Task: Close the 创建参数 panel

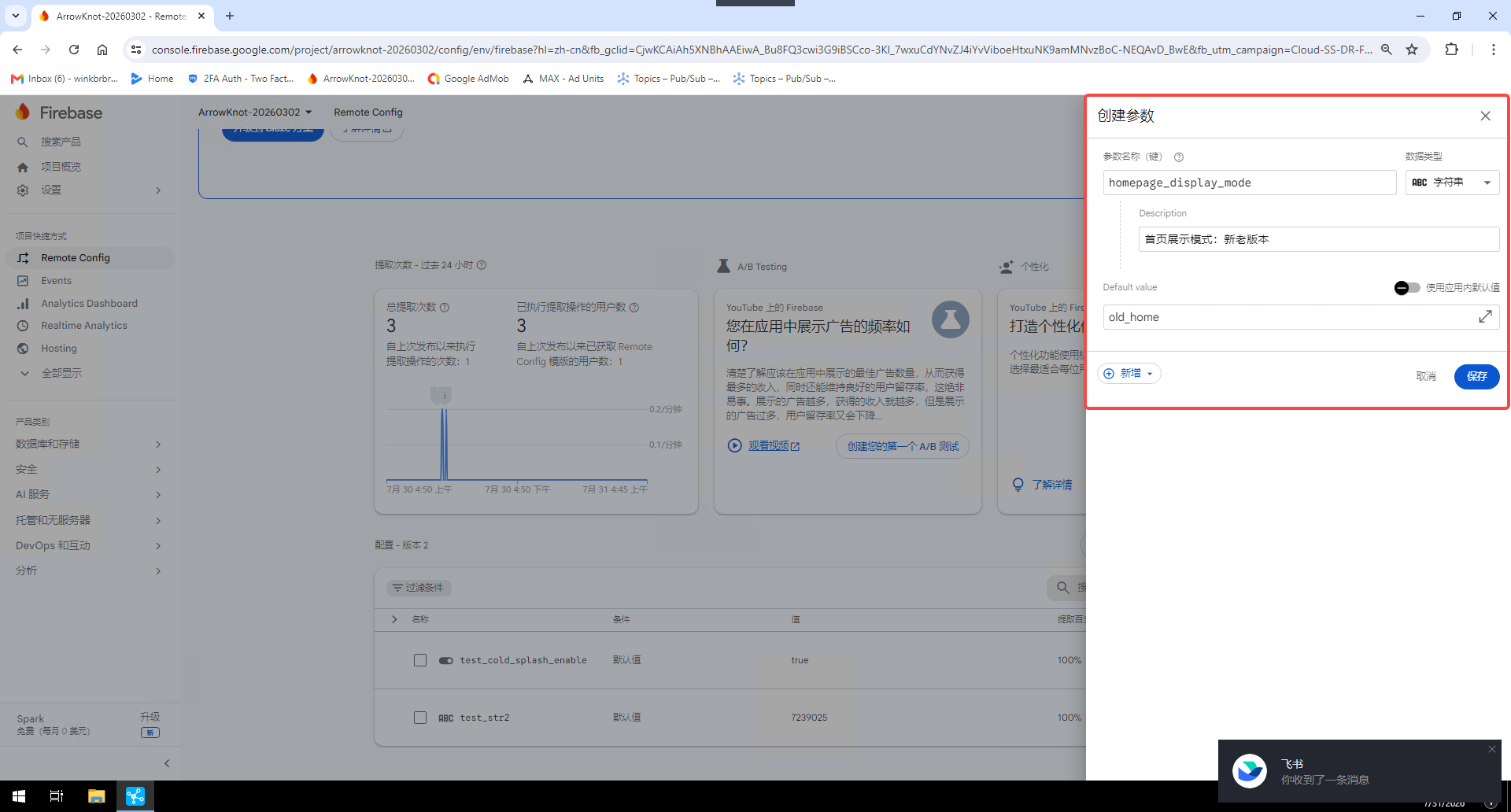Action: click(1485, 116)
